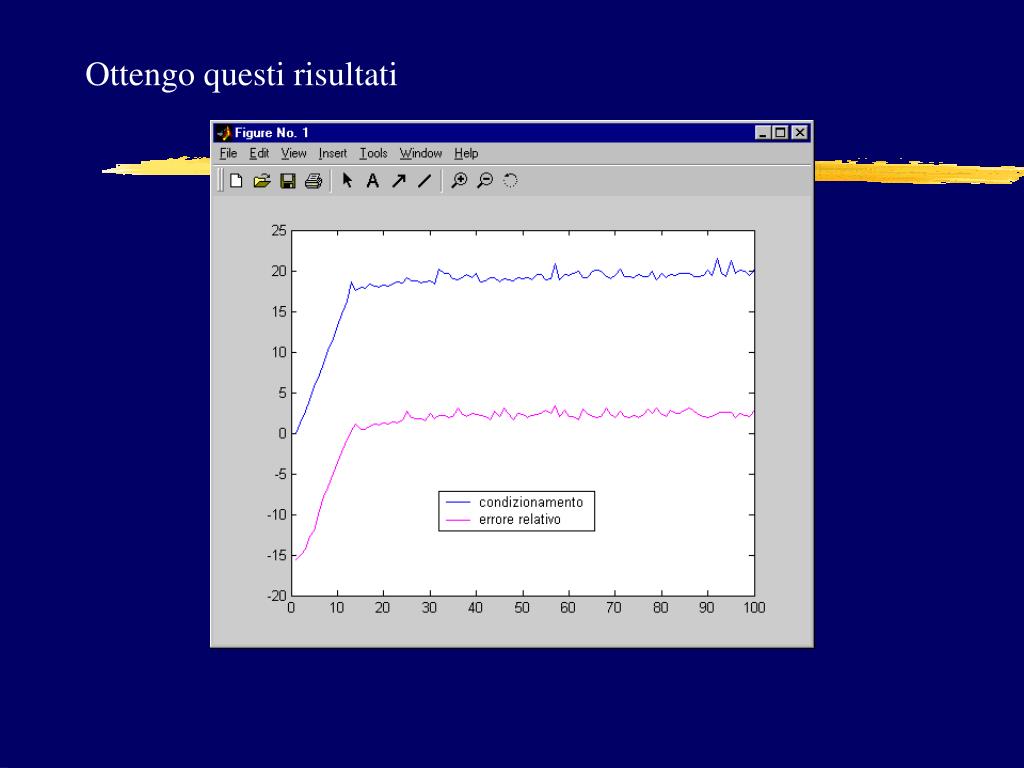Click the New Figure toolbar icon
The width and height of the screenshot is (1024, 768).
pos(236,181)
